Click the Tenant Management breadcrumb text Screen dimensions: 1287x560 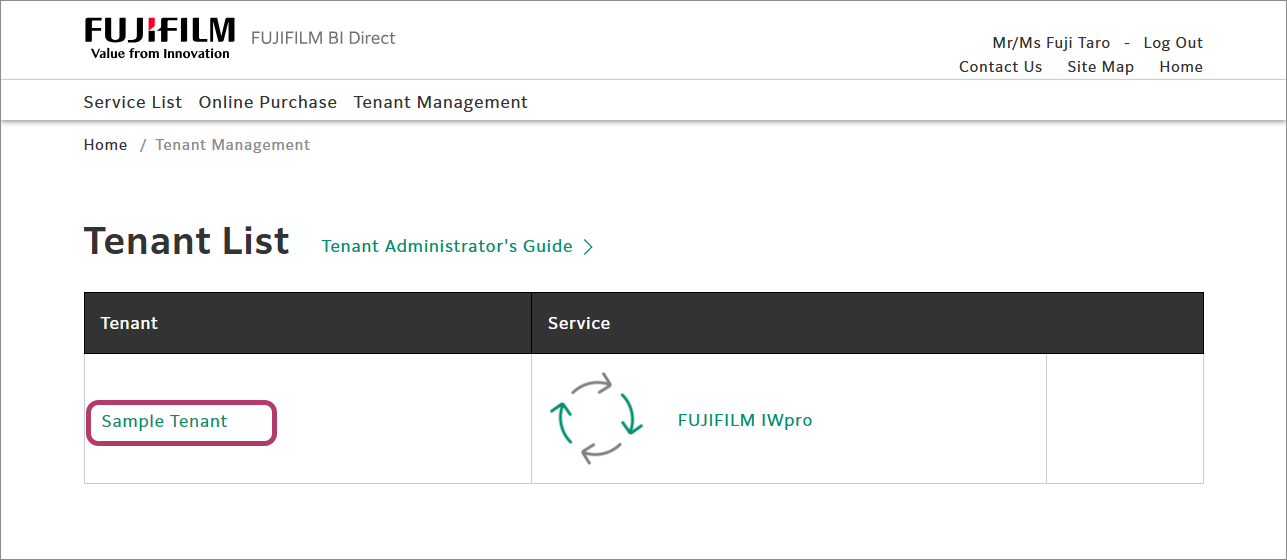click(x=233, y=145)
